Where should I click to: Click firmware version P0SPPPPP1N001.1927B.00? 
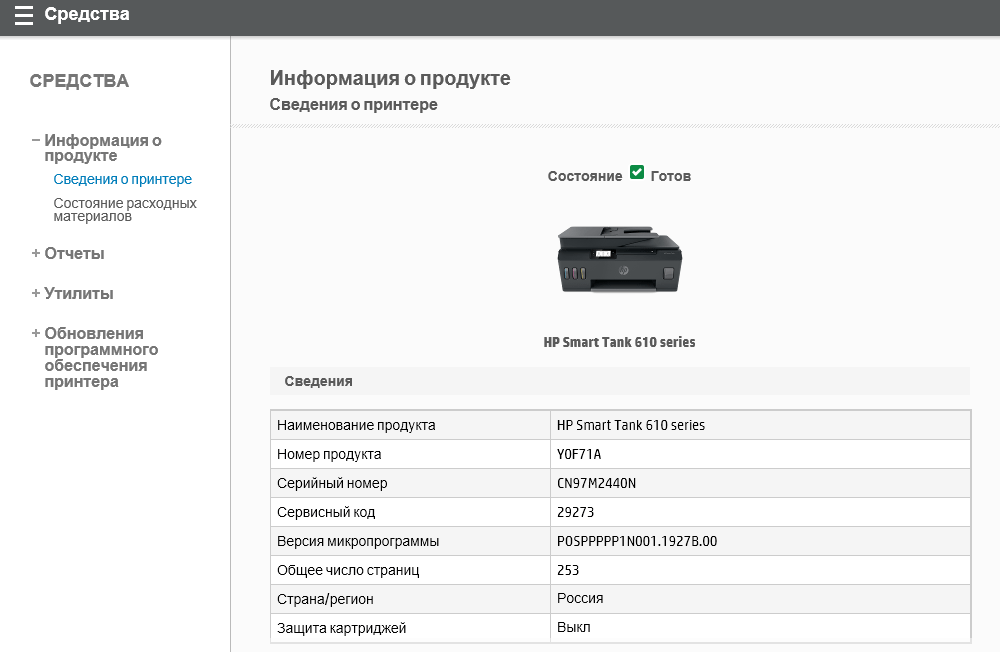[637, 541]
